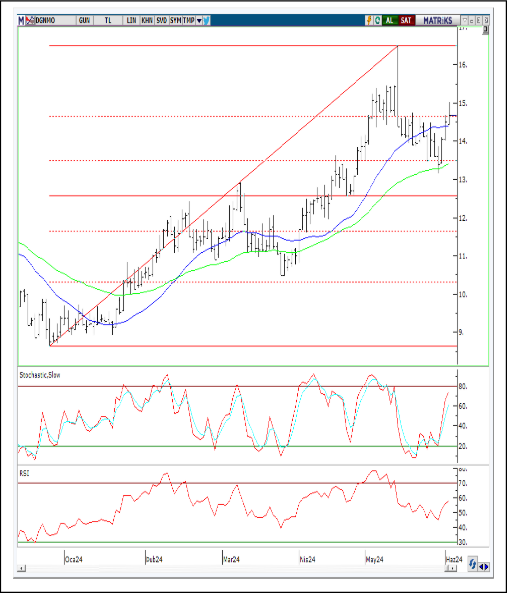Select the DGNMO symbol field

click(55, 20)
